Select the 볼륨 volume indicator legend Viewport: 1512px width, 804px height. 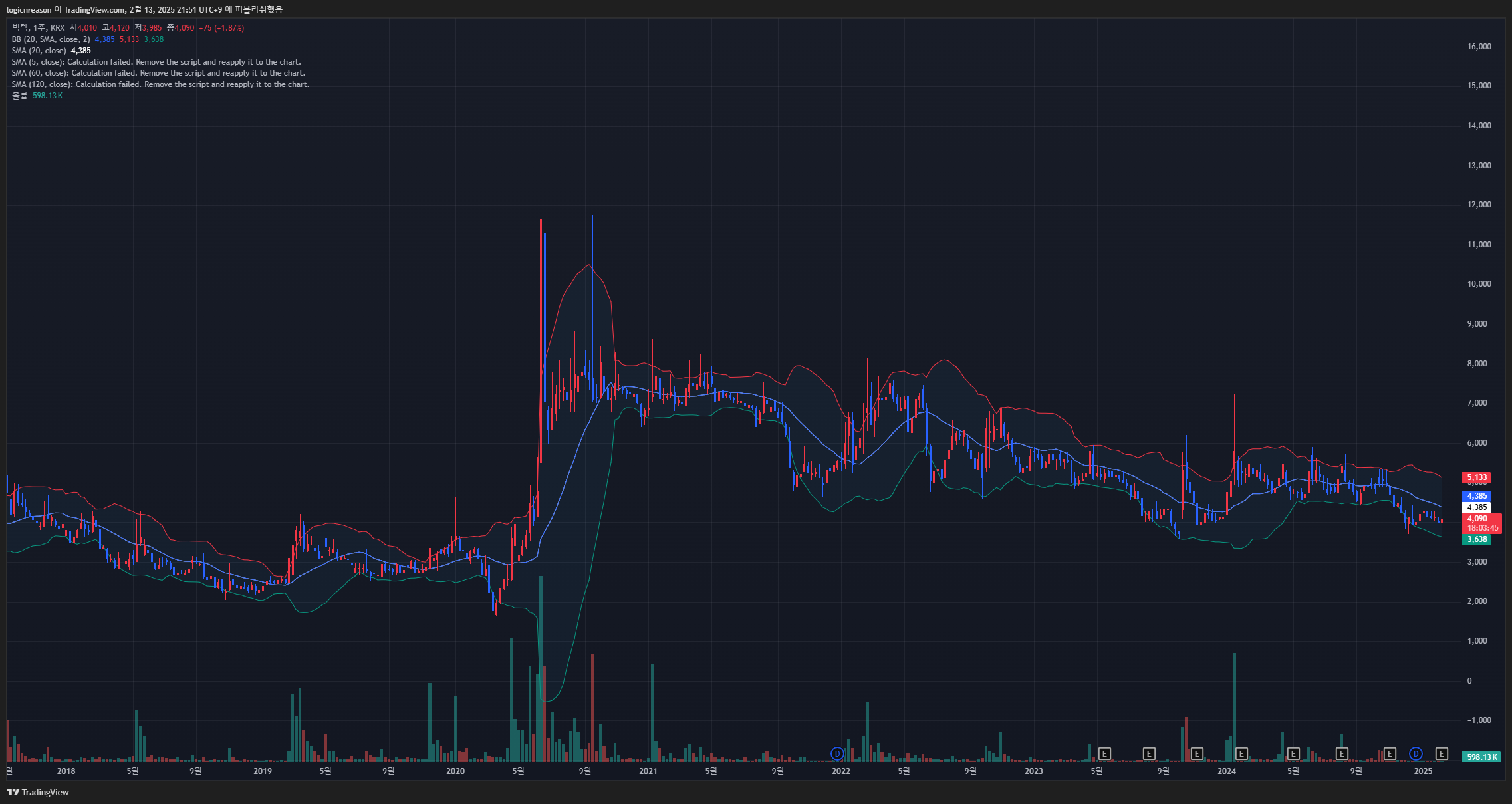[x=20, y=96]
